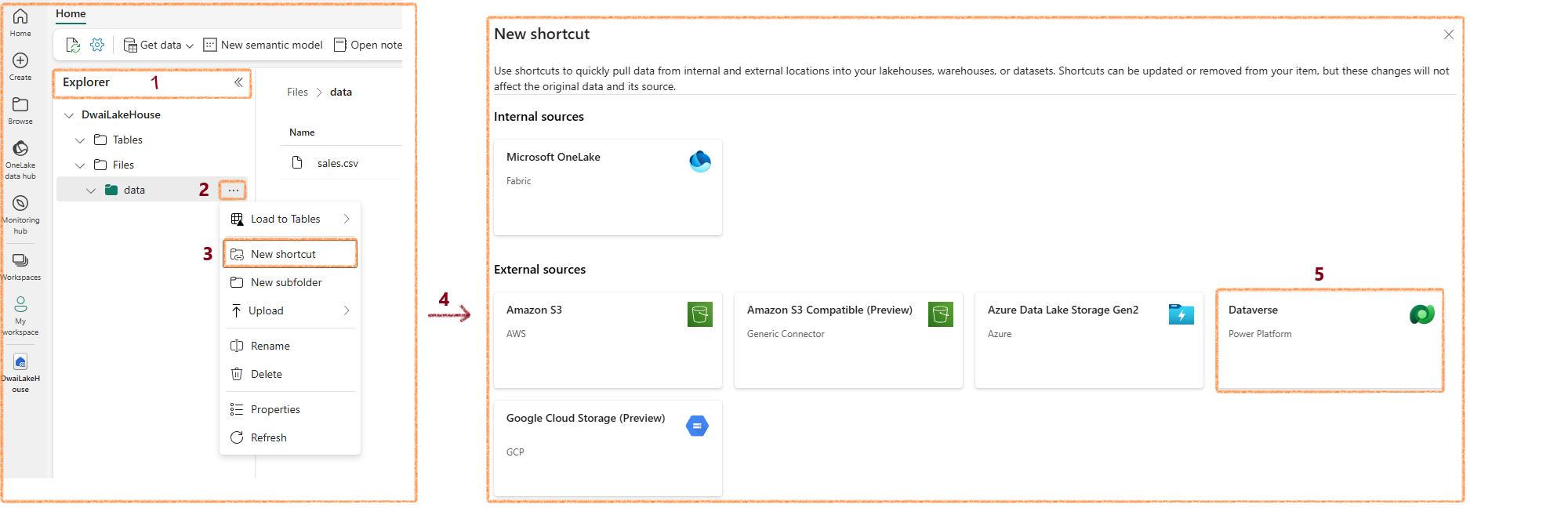This screenshot has width=1568, height=508.
Task: Open the Monitoring hub in the sidebar
Action: [x=20, y=214]
